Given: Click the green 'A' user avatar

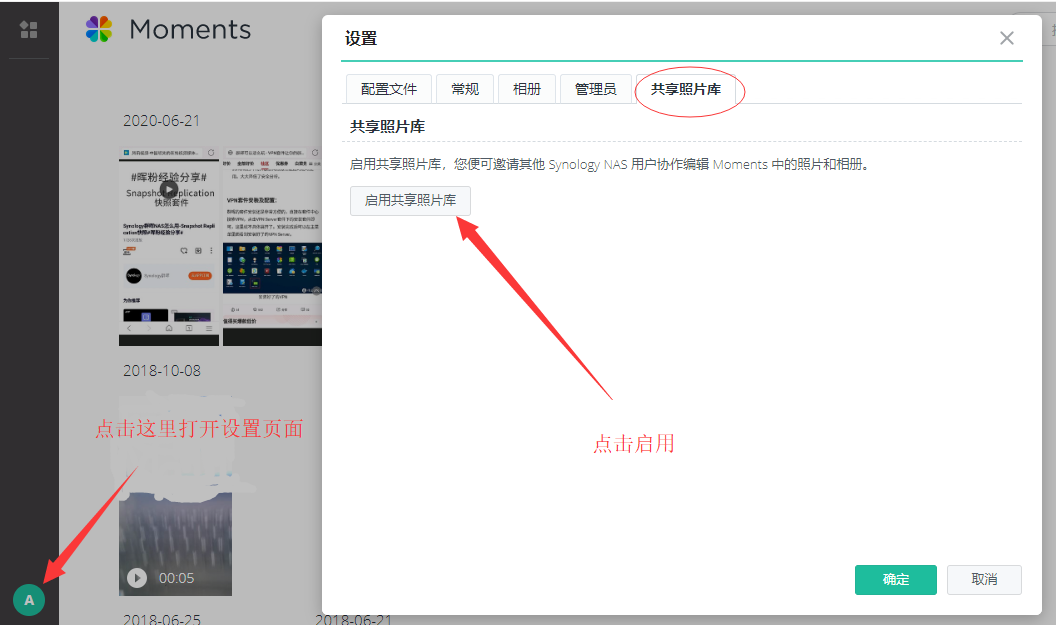Looking at the screenshot, I should point(28,600).
